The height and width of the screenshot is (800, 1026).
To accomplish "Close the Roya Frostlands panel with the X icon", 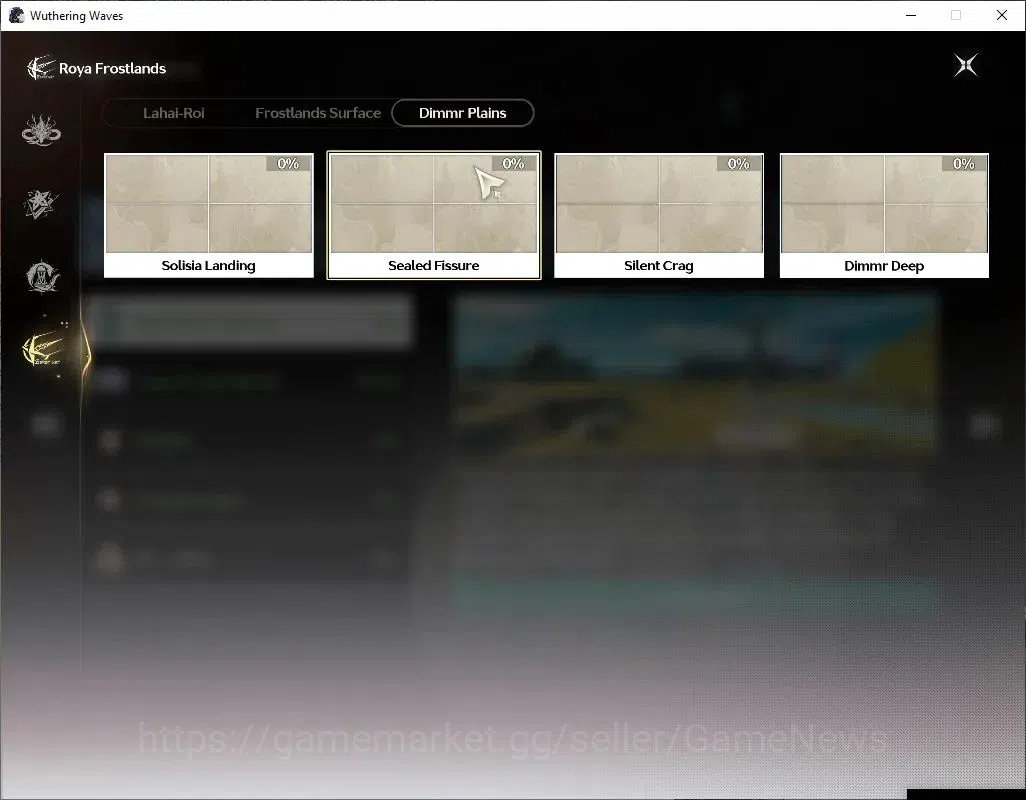I will pyautogui.click(x=966, y=65).
